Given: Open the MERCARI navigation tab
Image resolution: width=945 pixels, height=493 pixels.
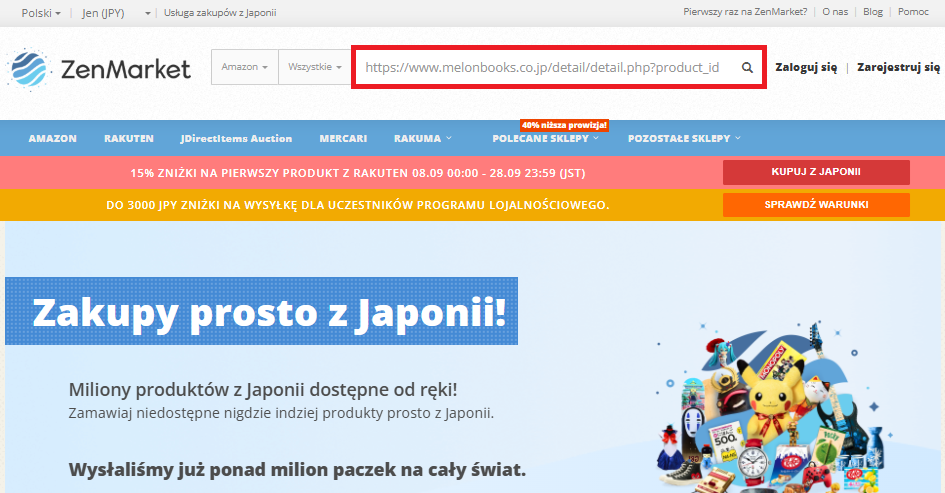Looking at the screenshot, I should (x=343, y=139).
